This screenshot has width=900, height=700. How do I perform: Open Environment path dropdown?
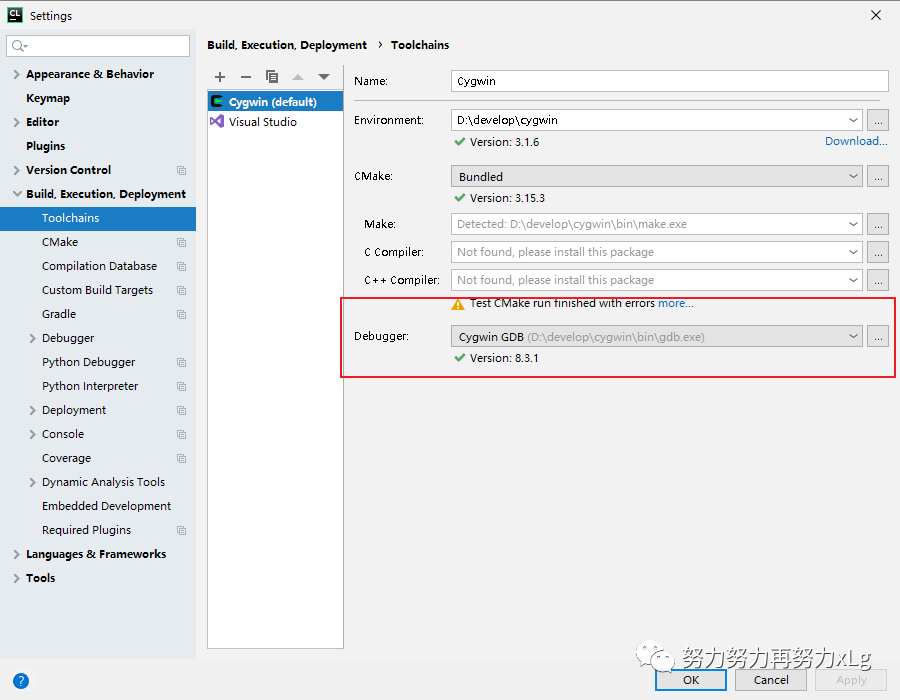coord(853,120)
